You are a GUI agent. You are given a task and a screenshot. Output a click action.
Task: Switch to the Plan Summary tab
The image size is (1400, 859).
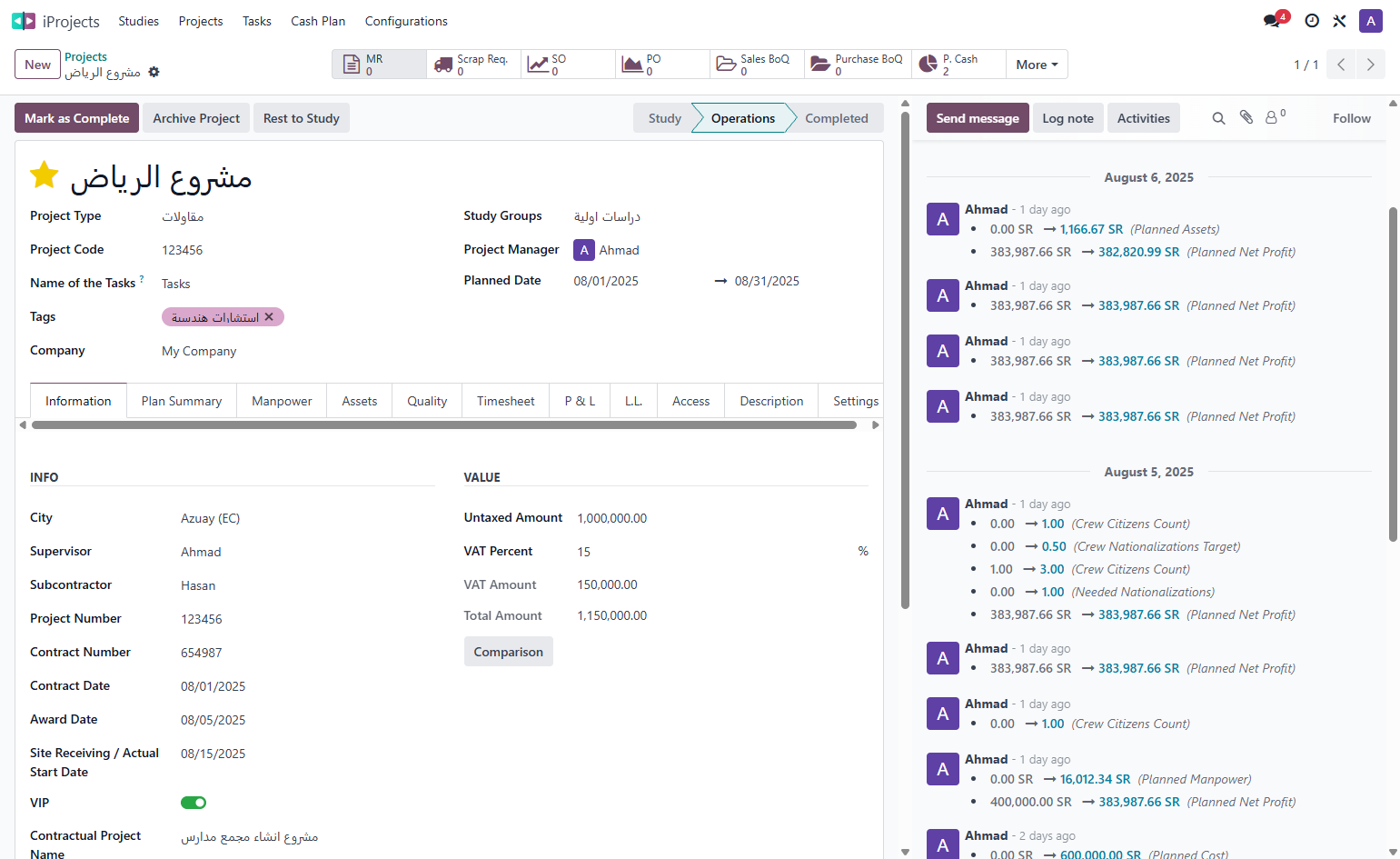tap(182, 401)
